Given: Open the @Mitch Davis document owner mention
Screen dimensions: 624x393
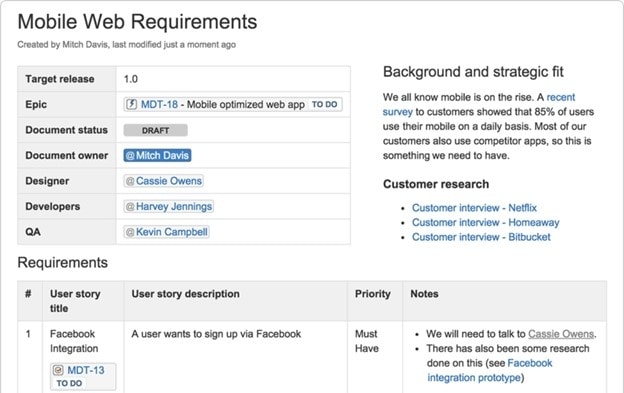Looking at the screenshot, I should pyautogui.click(x=157, y=156).
